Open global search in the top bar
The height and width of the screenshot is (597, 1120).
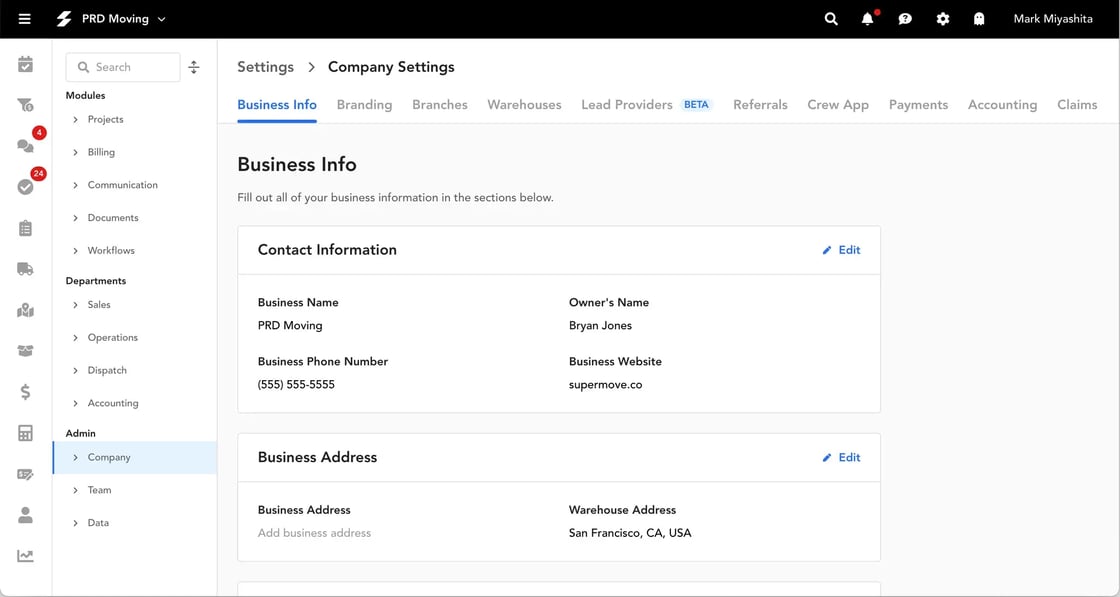830,18
